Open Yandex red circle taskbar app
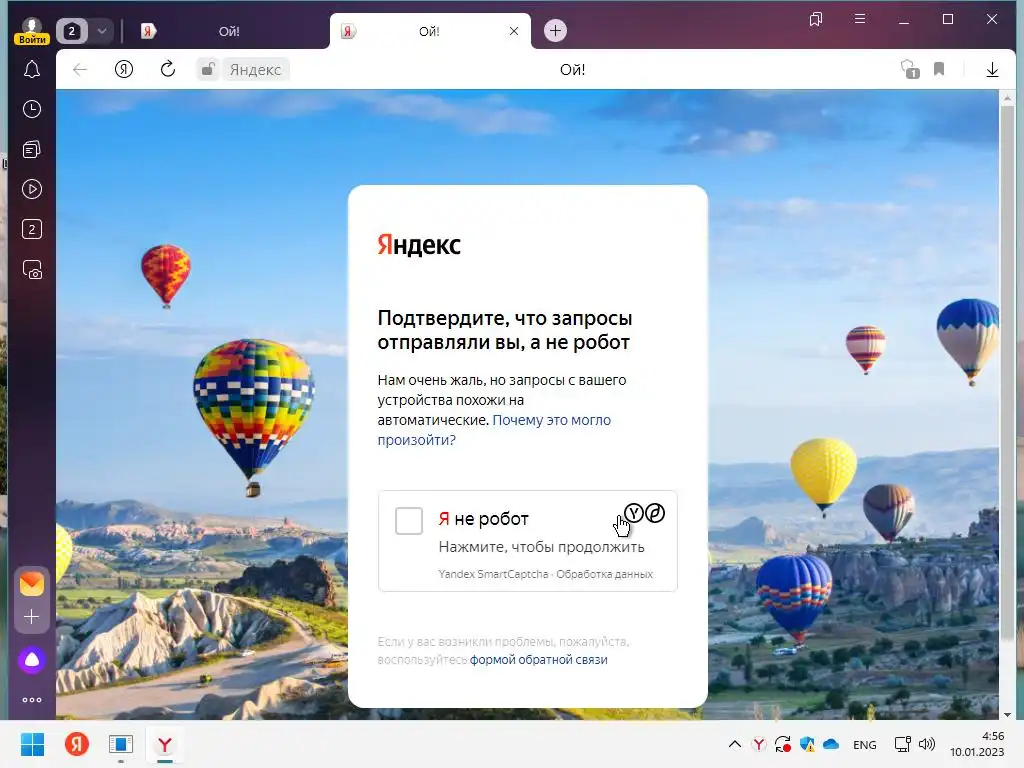The image size is (1024, 768). [x=76, y=744]
